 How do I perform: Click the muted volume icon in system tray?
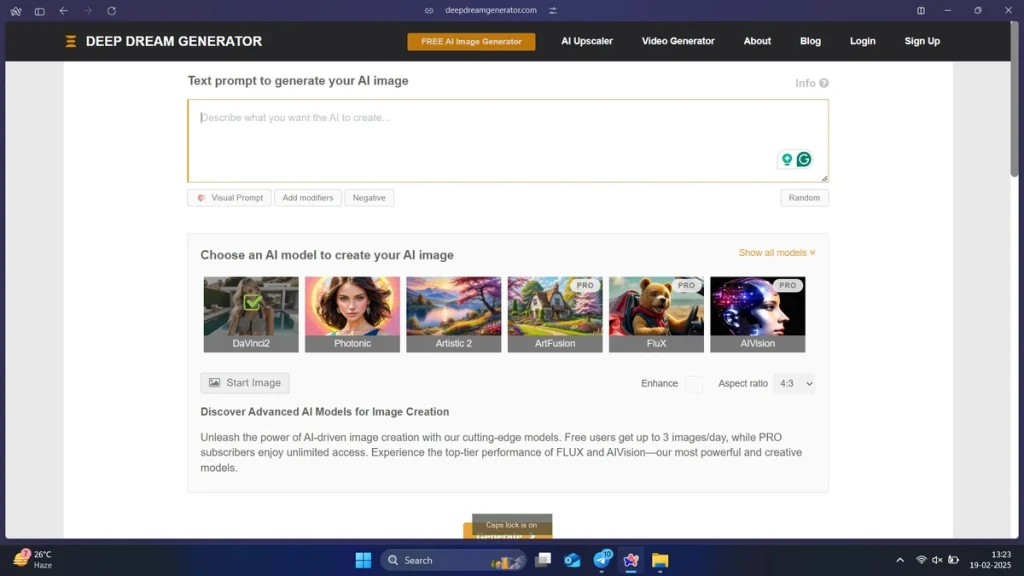[x=937, y=560]
